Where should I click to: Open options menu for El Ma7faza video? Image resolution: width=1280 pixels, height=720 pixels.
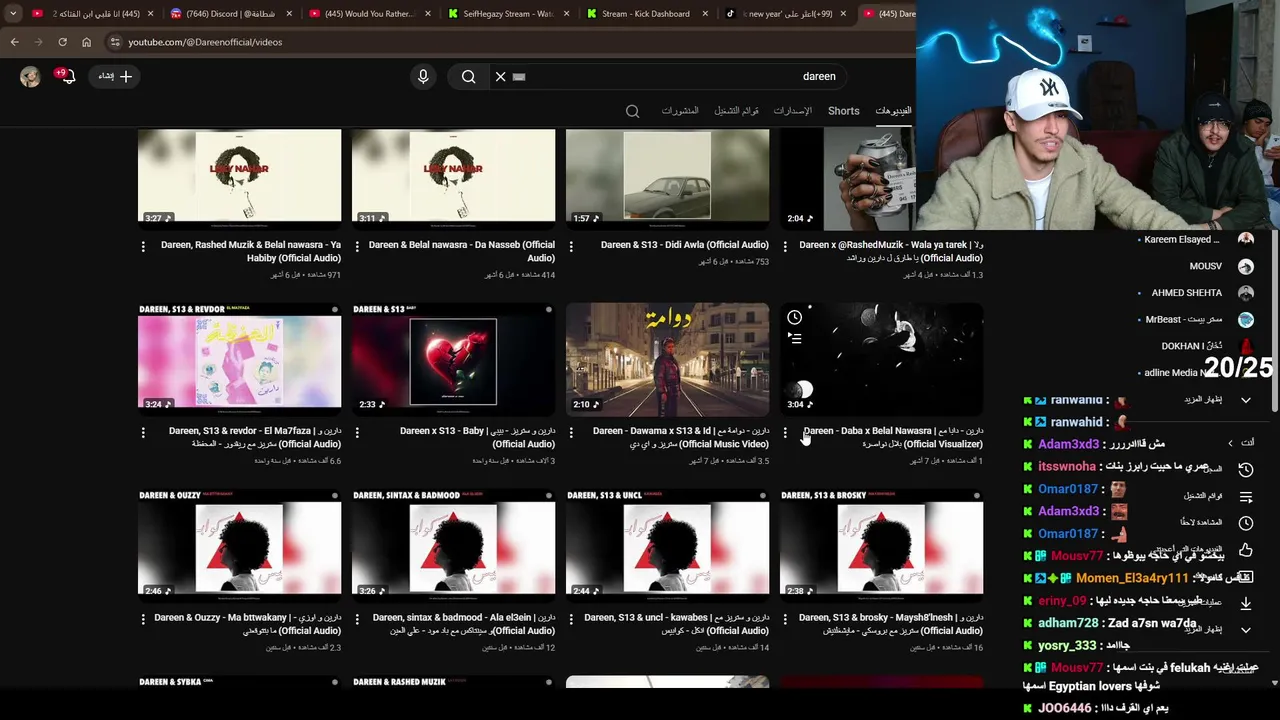click(x=143, y=432)
